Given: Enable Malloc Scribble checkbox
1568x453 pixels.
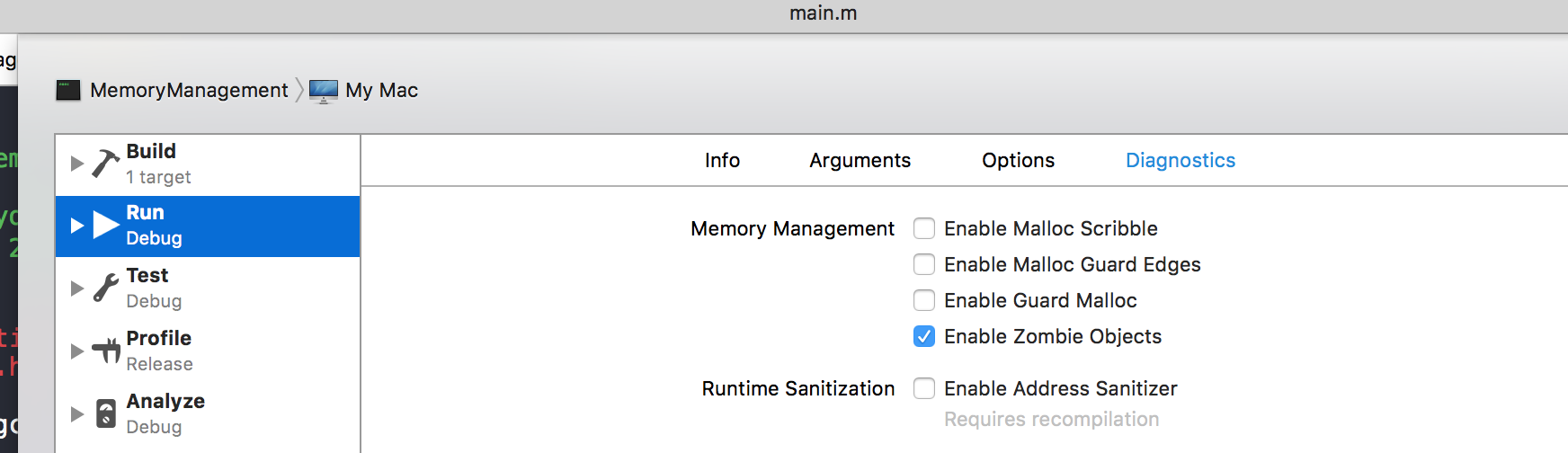Looking at the screenshot, I should (924, 228).
